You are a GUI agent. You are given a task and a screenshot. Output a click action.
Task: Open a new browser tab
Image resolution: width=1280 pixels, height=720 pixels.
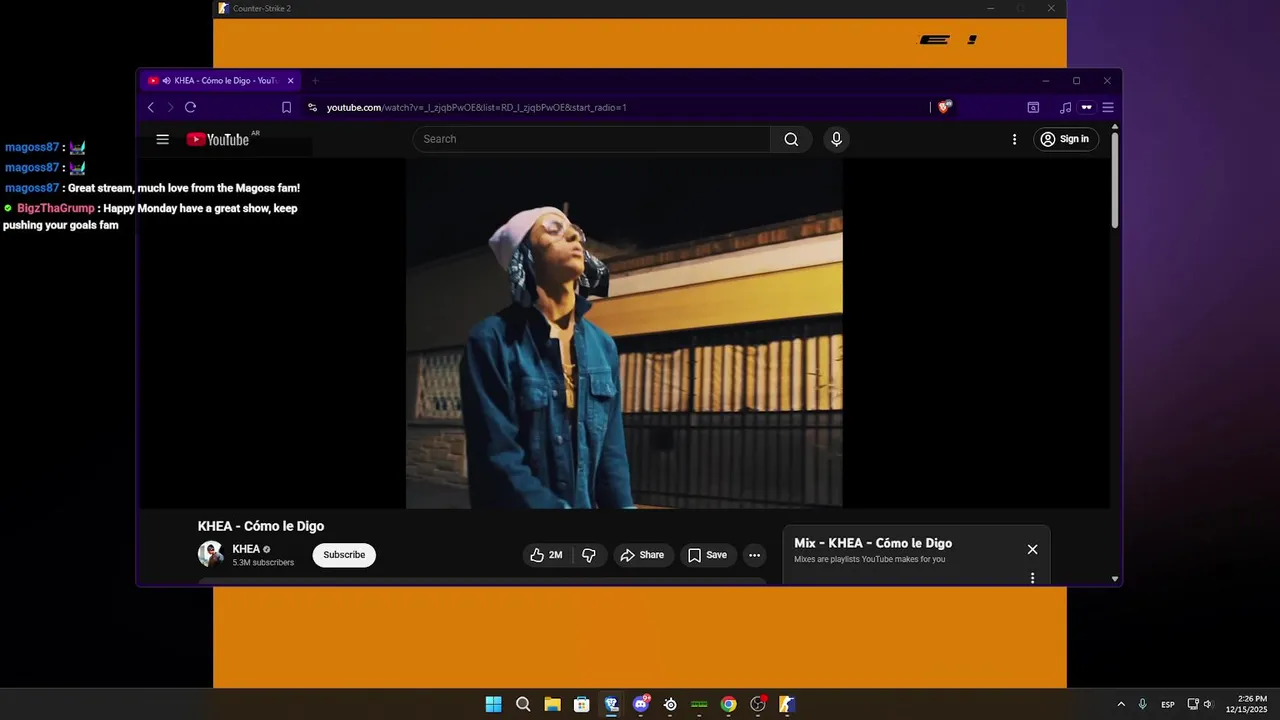point(315,80)
